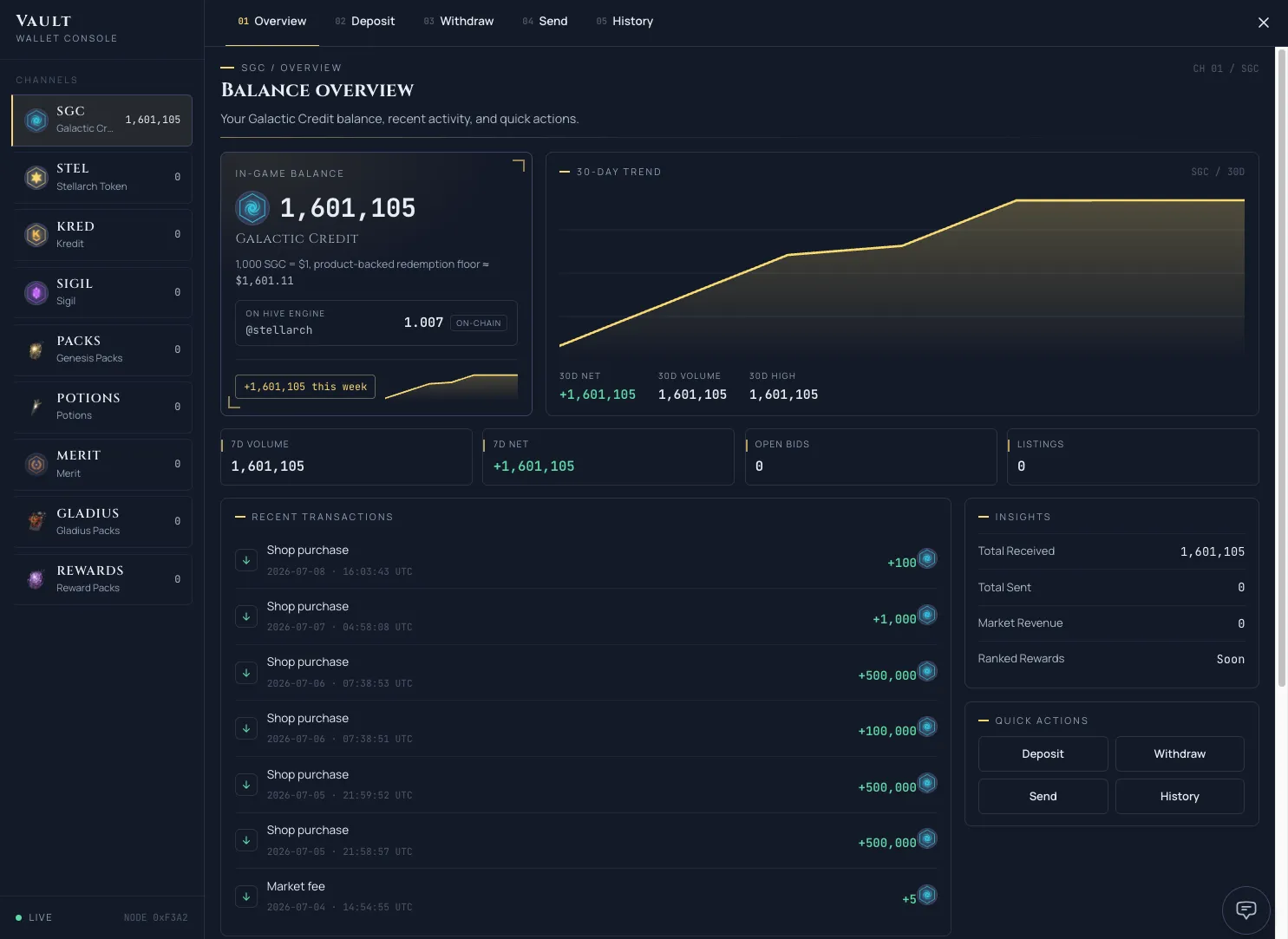Viewport: 1288px width, 939px height.
Task: Click the REWARDS Reward Packs icon
Action: pyautogui.click(x=36, y=580)
